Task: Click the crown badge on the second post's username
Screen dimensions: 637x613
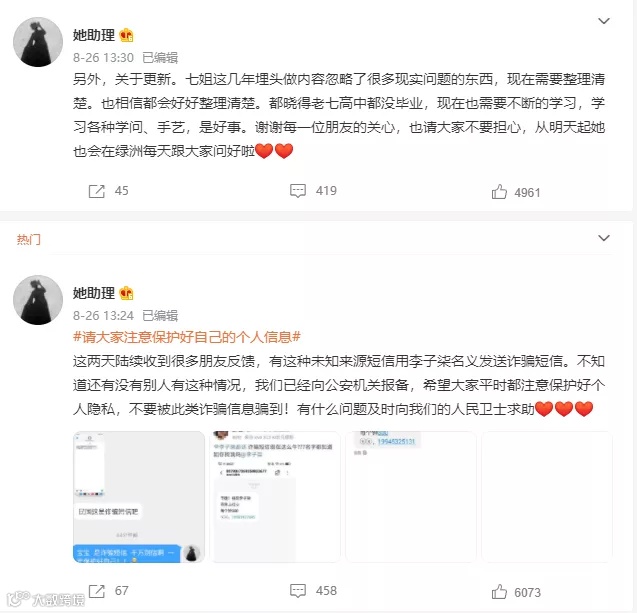Action: point(126,293)
